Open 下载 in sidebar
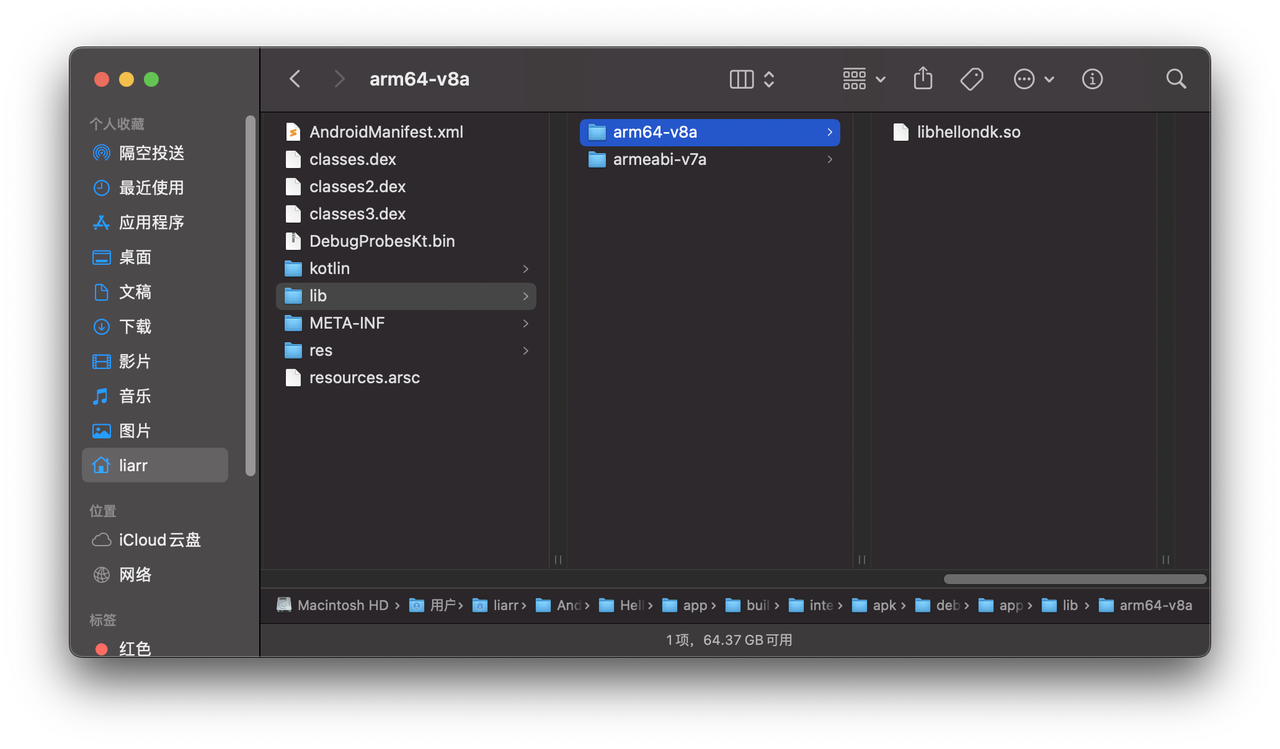Image resolution: width=1280 pixels, height=749 pixels. (x=155, y=327)
